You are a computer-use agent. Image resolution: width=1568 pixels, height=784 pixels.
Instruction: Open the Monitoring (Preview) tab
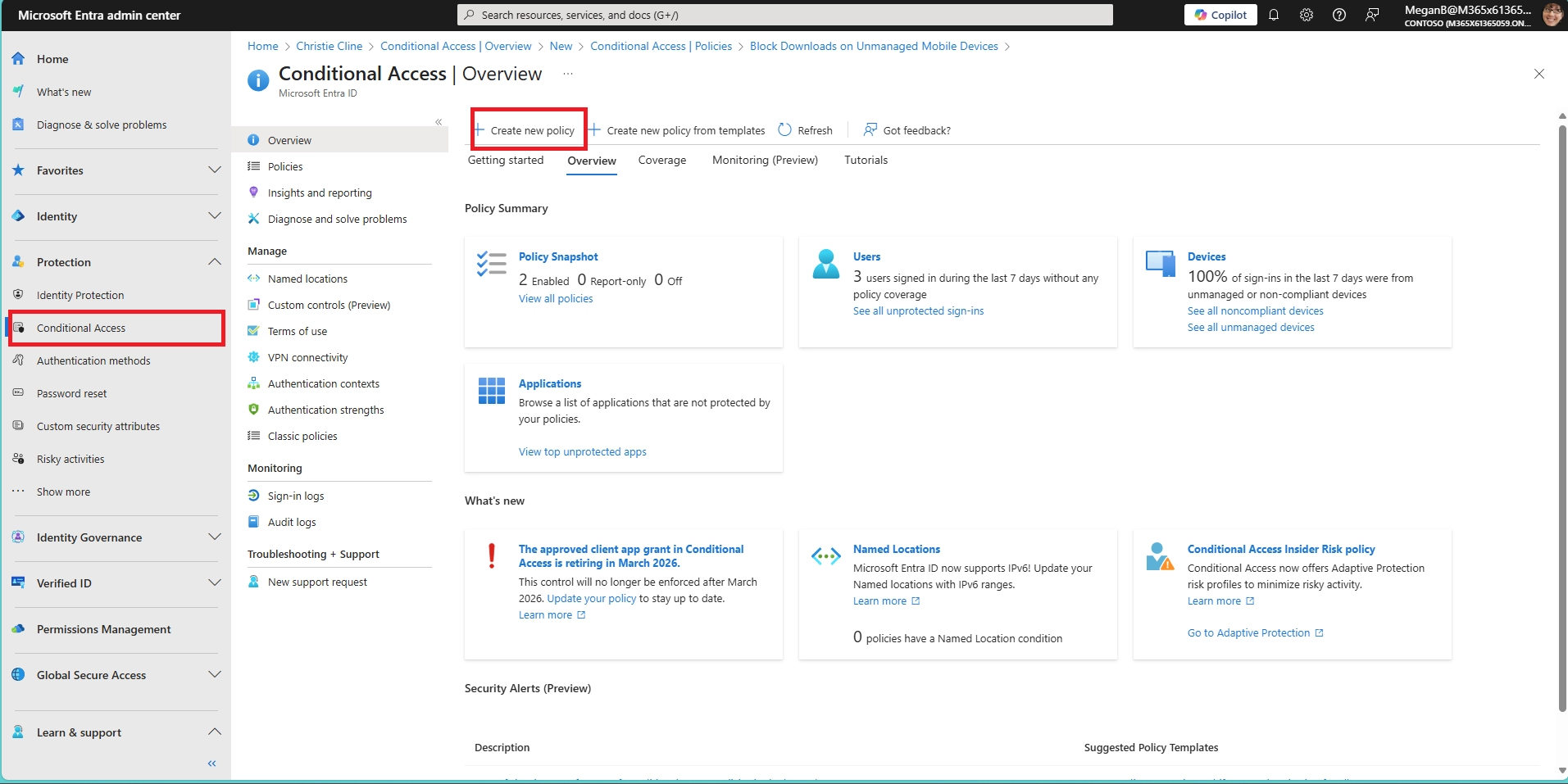pyautogui.click(x=765, y=161)
